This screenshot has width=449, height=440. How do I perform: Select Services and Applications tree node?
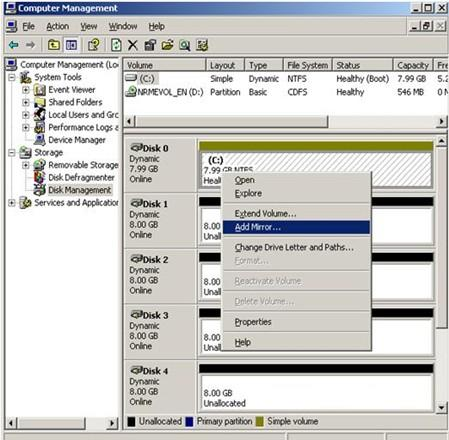click(x=76, y=203)
